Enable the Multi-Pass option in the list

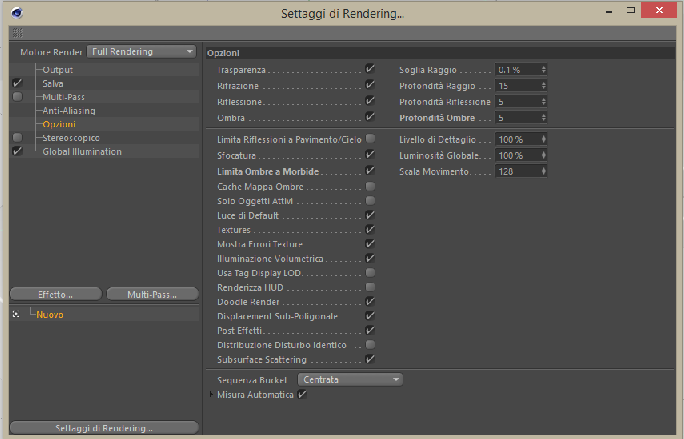pyautogui.click(x=17, y=97)
